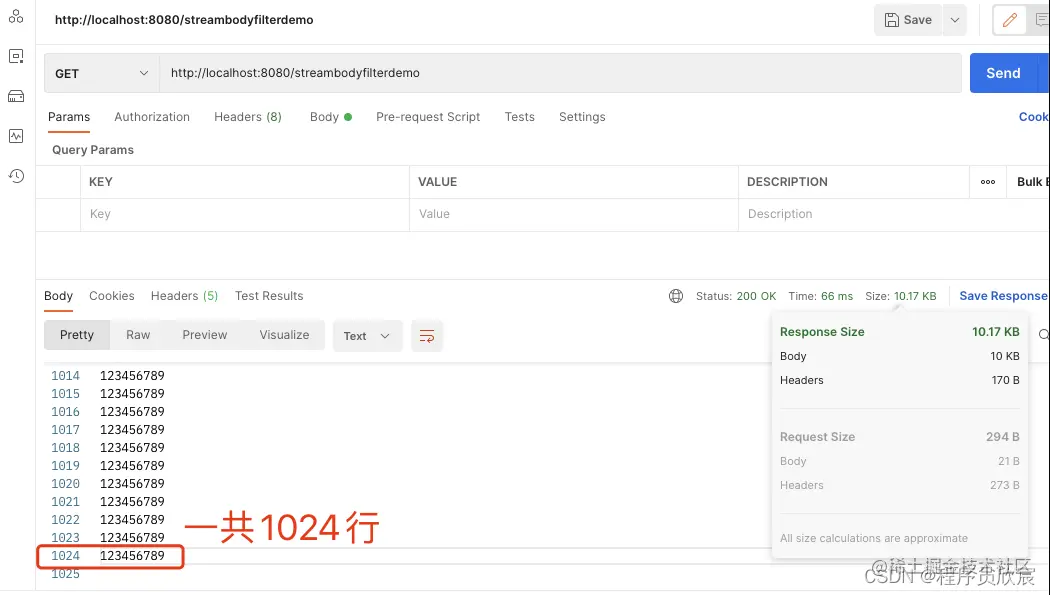1050x595 pixels.
Task: Click the Cookies link
Action: [x=1034, y=117]
